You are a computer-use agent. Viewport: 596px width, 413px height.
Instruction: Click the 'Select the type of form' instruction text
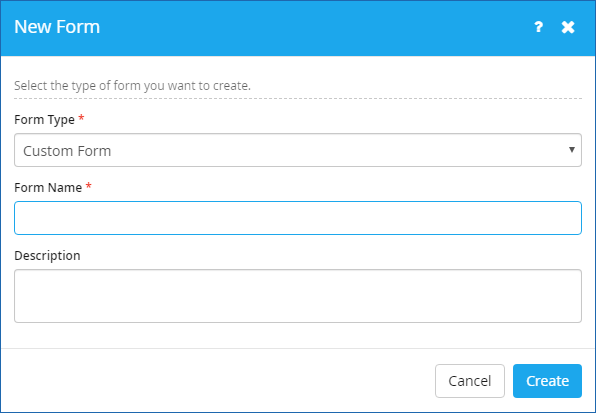point(132,86)
